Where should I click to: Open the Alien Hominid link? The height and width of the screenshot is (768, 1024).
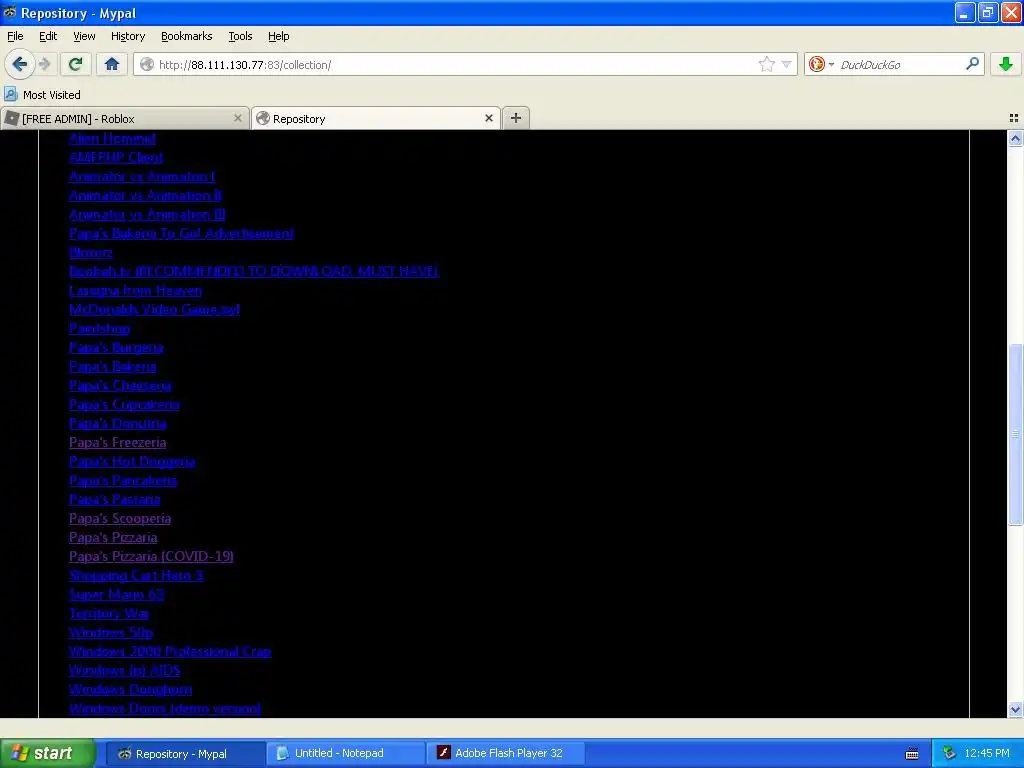[x=112, y=138]
